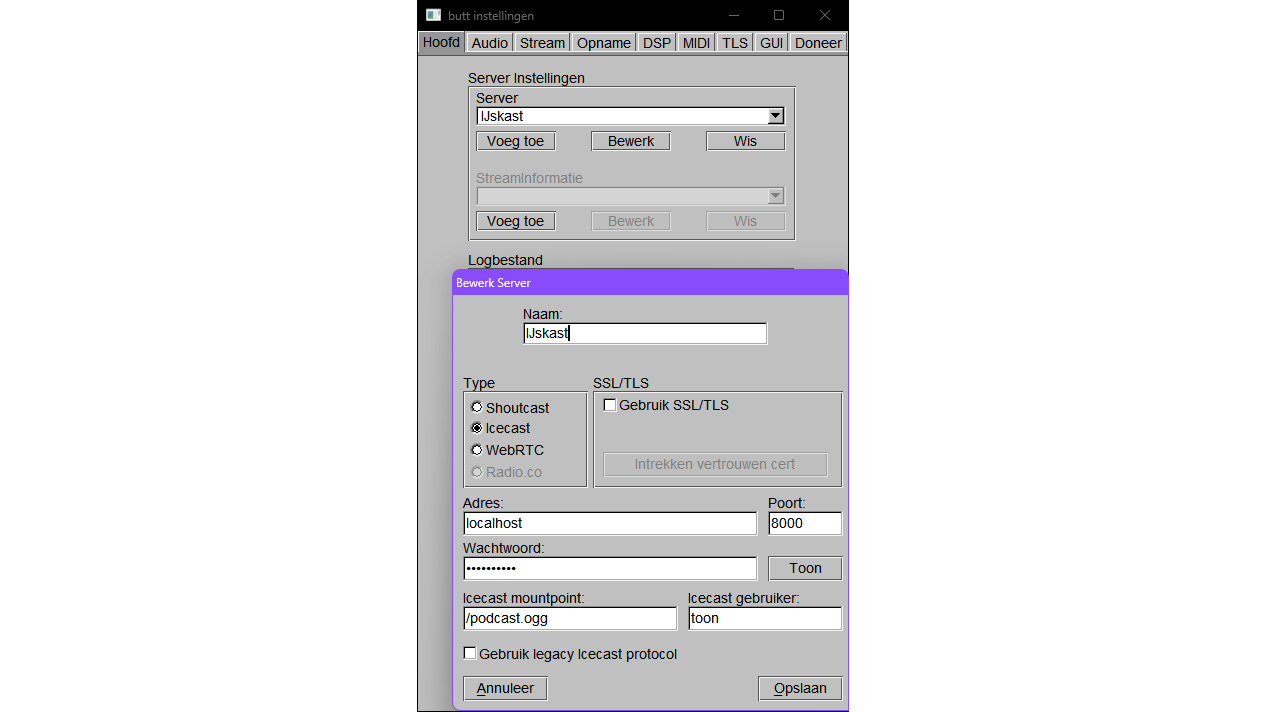Image resolution: width=1266 pixels, height=712 pixels.
Task: Select the Hoofd tab
Action: pos(441,42)
